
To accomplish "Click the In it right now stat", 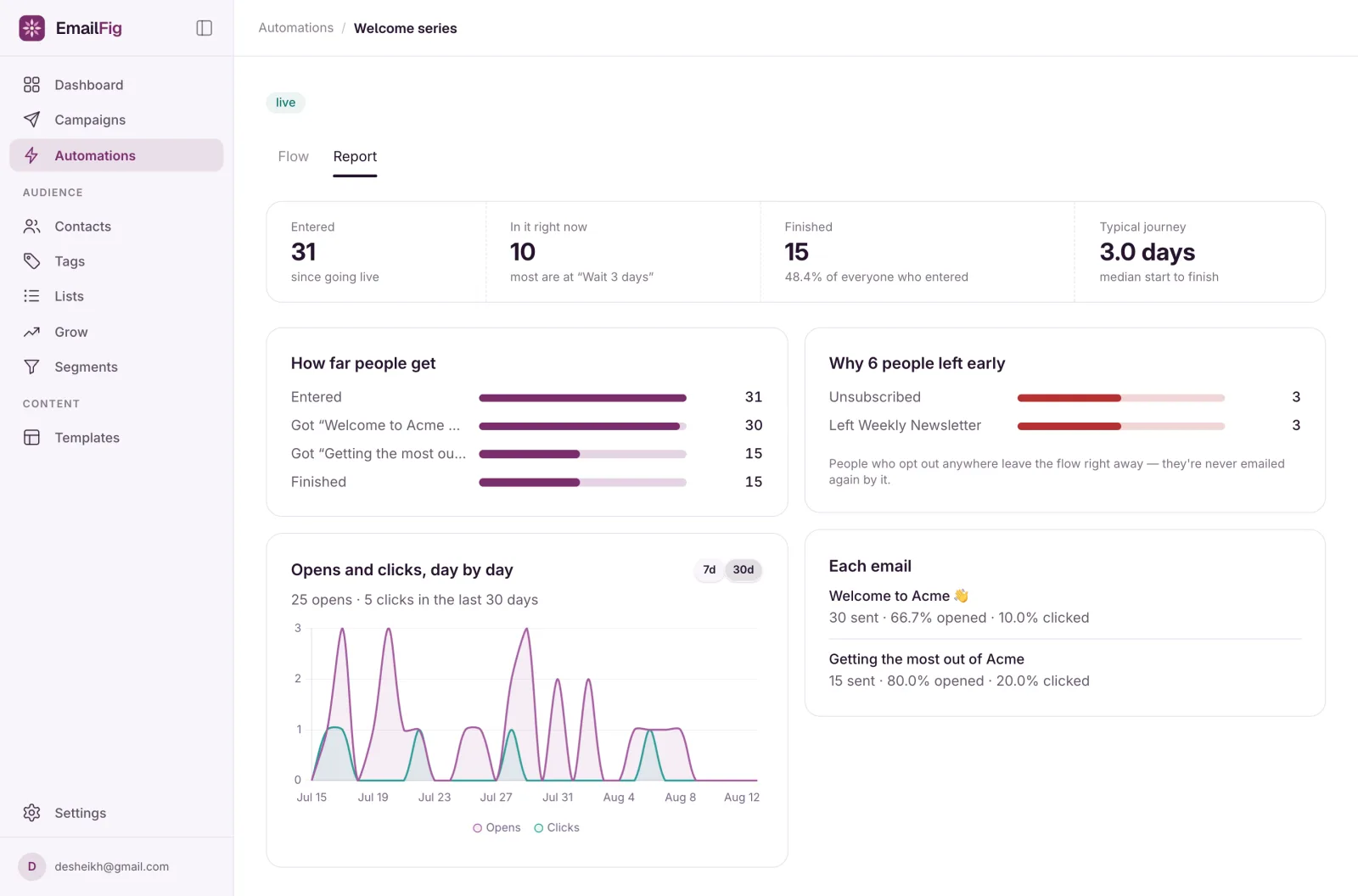I will coord(623,252).
